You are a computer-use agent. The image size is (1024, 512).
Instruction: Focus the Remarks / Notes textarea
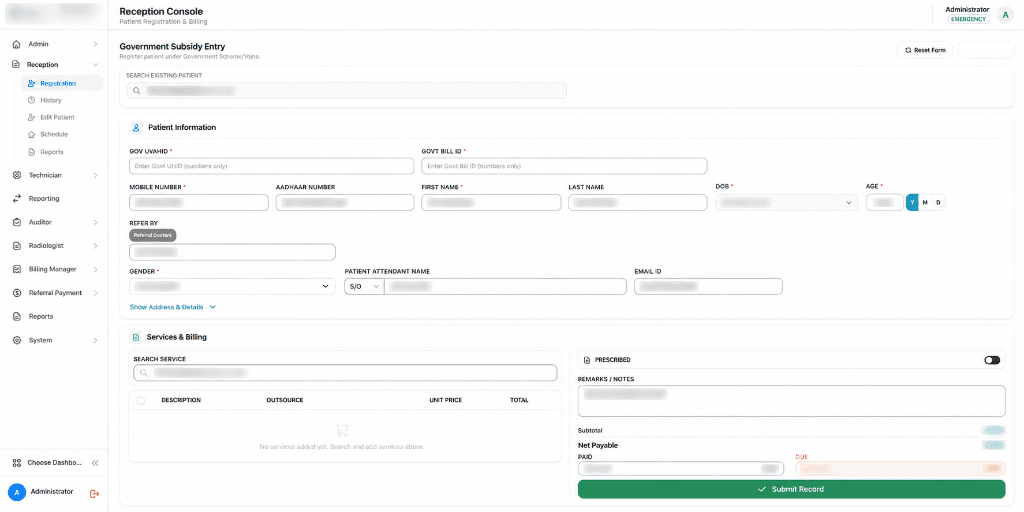pos(792,401)
